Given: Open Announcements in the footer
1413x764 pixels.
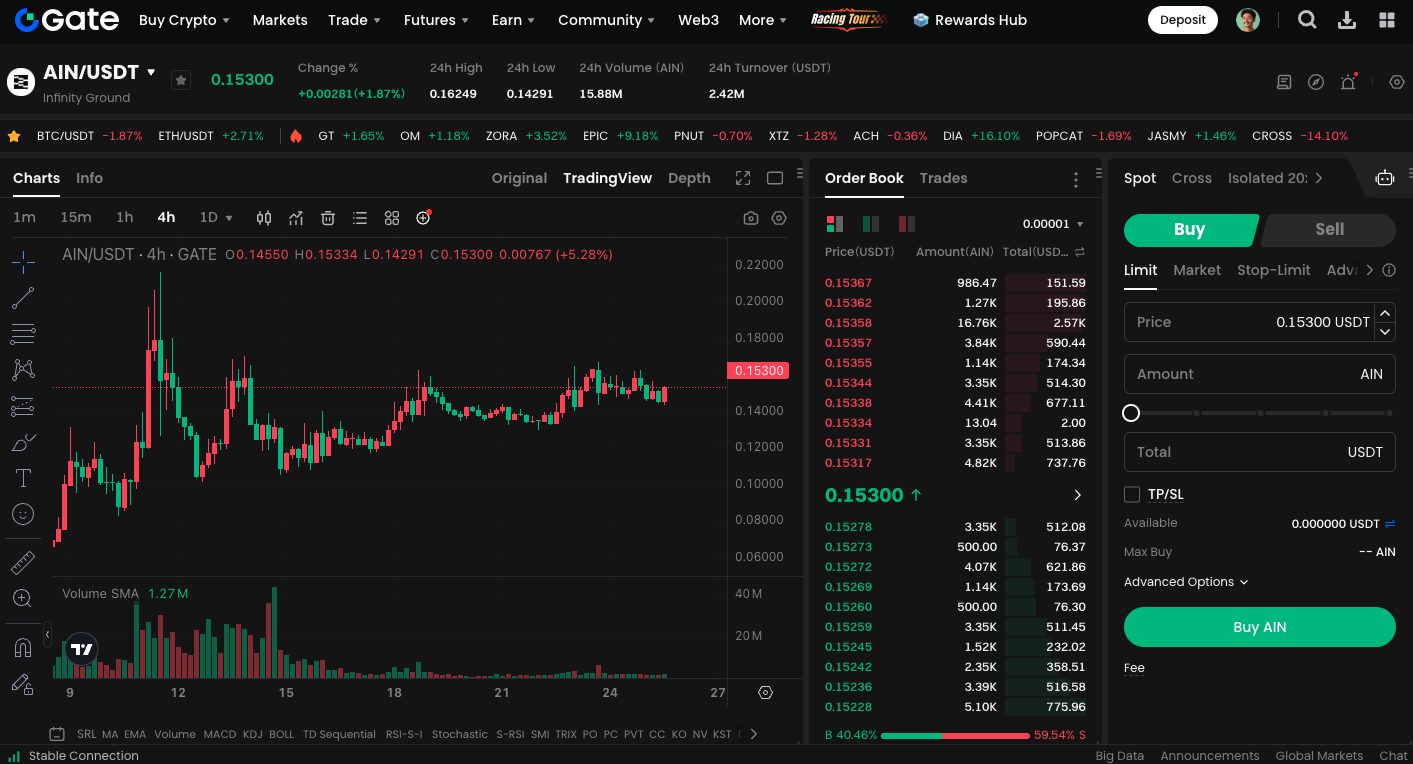Looking at the screenshot, I should pyautogui.click(x=1209, y=756).
